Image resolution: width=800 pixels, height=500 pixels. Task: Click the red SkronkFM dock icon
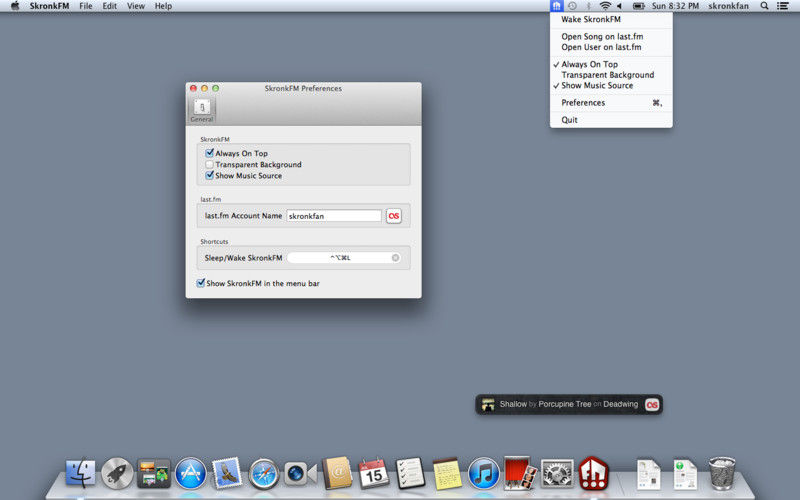[x=593, y=473]
